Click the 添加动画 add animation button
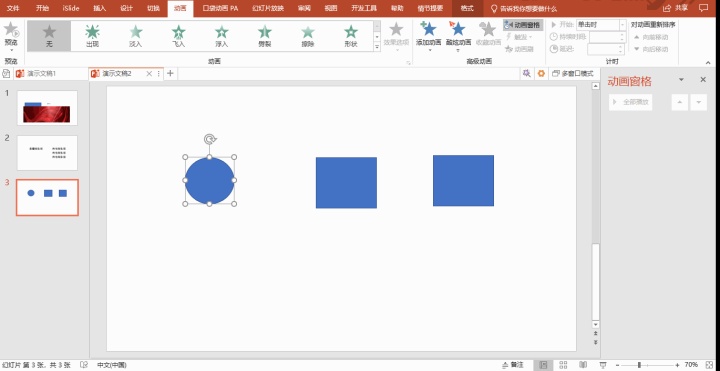Screen dimensions: 720x371 [428, 35]
